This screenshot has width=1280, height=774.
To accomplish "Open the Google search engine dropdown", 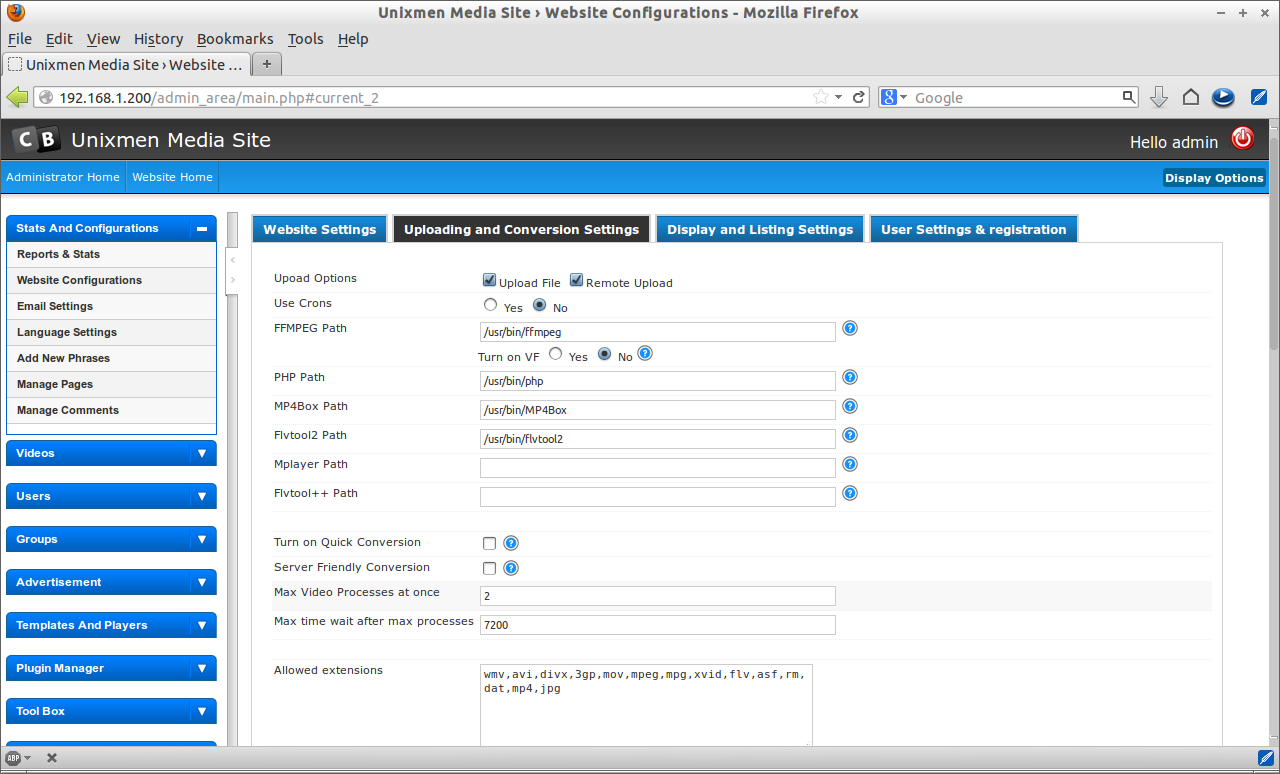I will click(x=894, y=97).
